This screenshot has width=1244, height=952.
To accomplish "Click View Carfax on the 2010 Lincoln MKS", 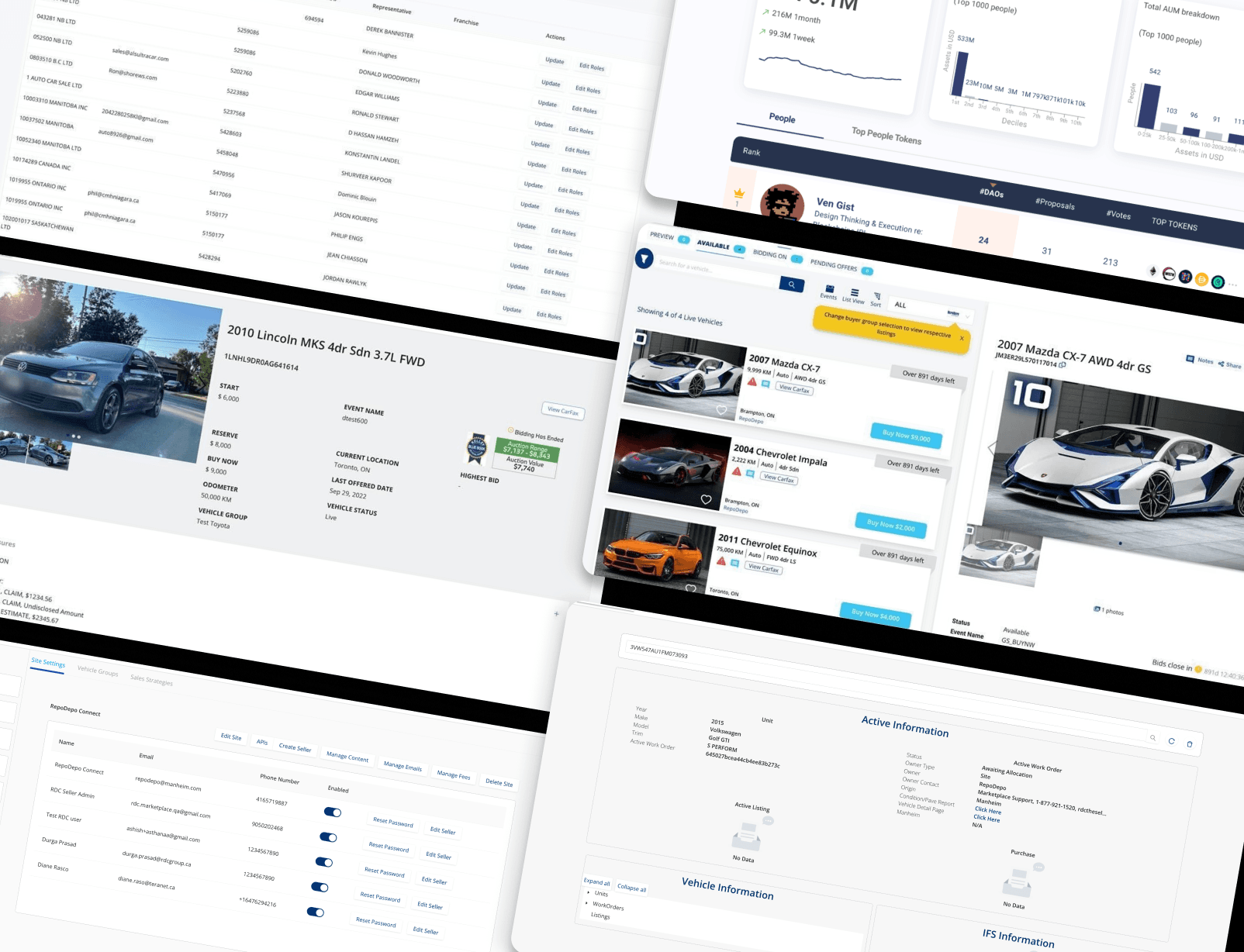I will click(x=563, y=411).
